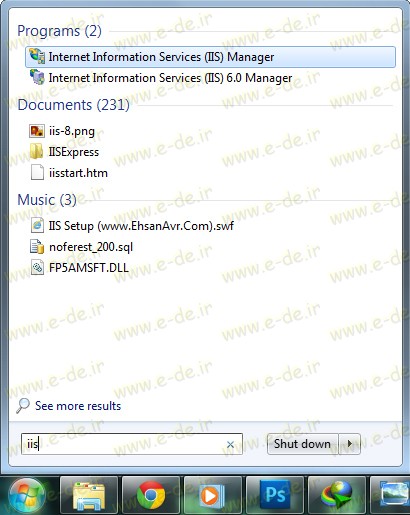The width and height of the screenshot is (410, 515).
Task: Open the iis-8.png image file
Action: click(72, 131)
